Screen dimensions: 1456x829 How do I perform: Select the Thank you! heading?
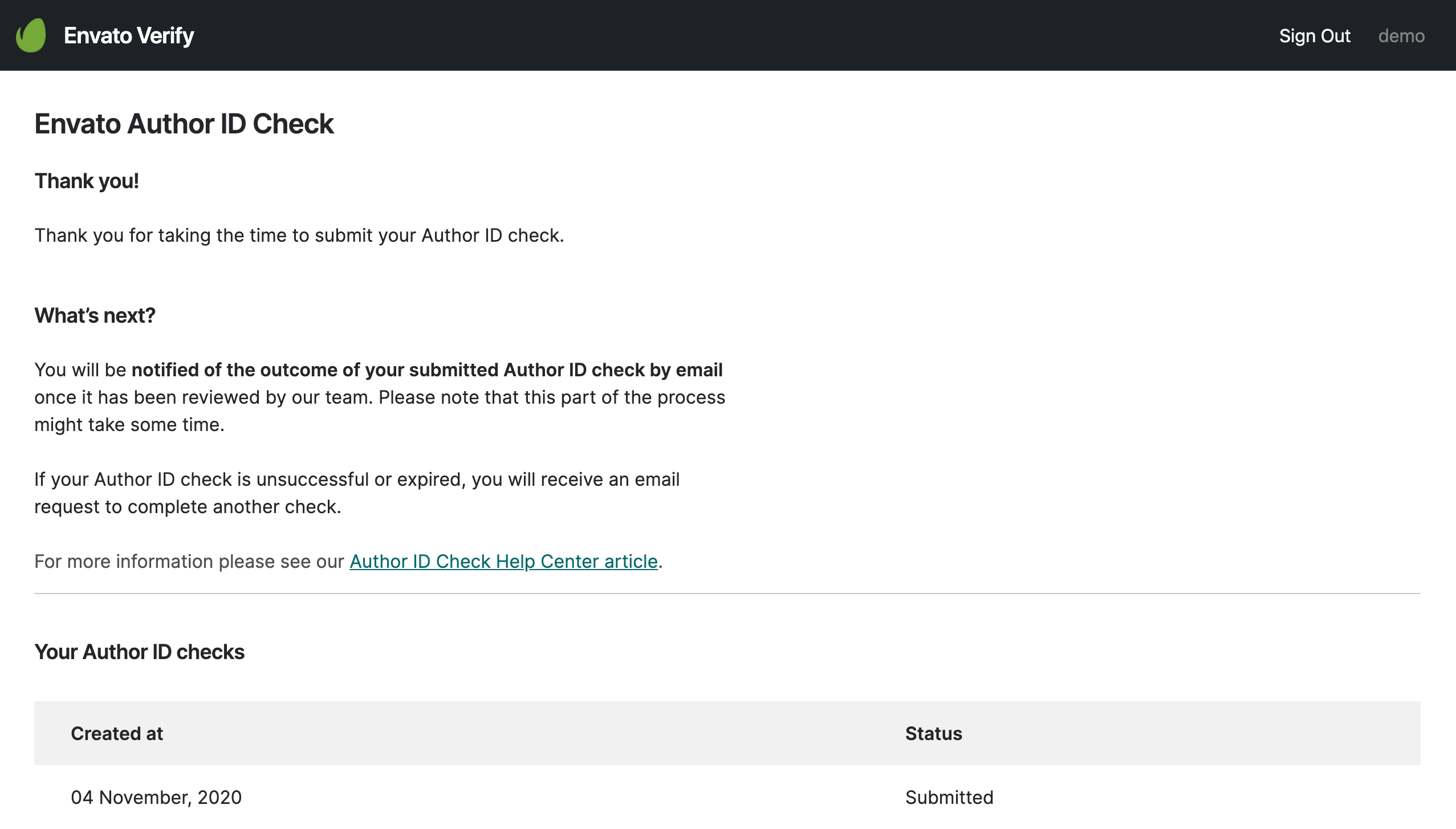[86, 181]
